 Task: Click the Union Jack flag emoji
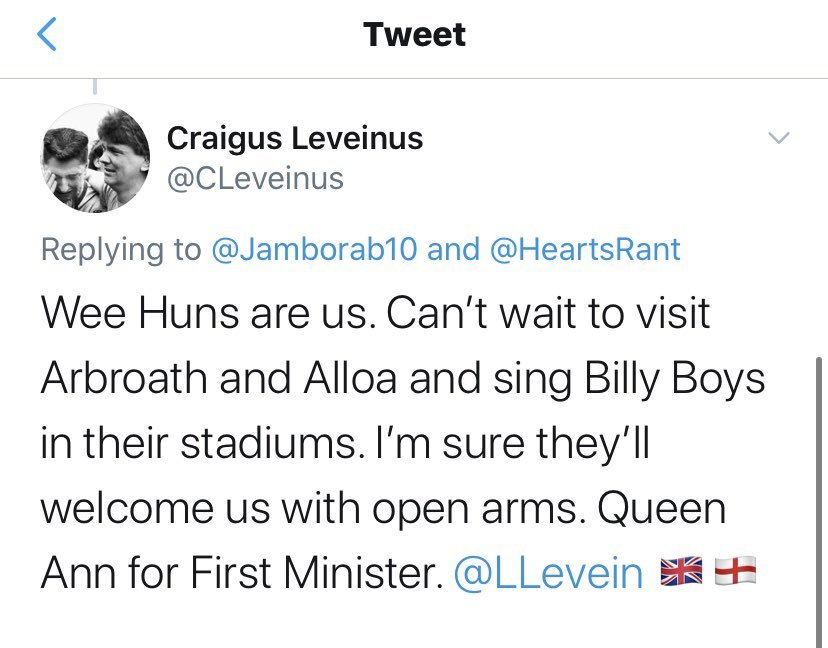(x=682, y=571)
